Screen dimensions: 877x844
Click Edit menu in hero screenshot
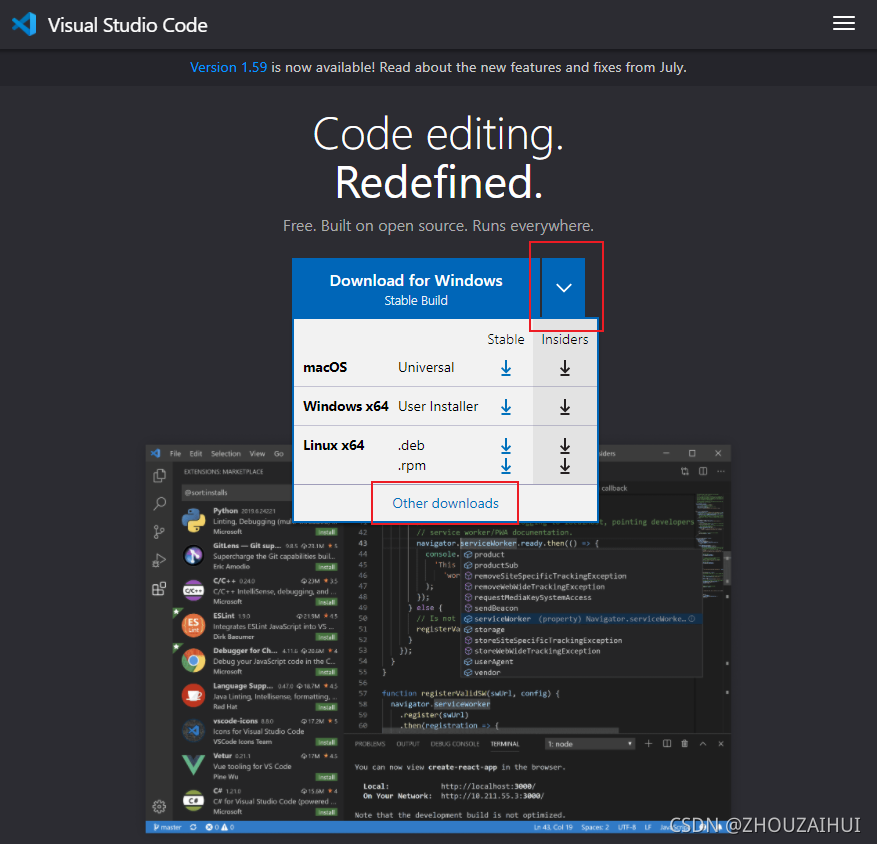click(196, 454)
